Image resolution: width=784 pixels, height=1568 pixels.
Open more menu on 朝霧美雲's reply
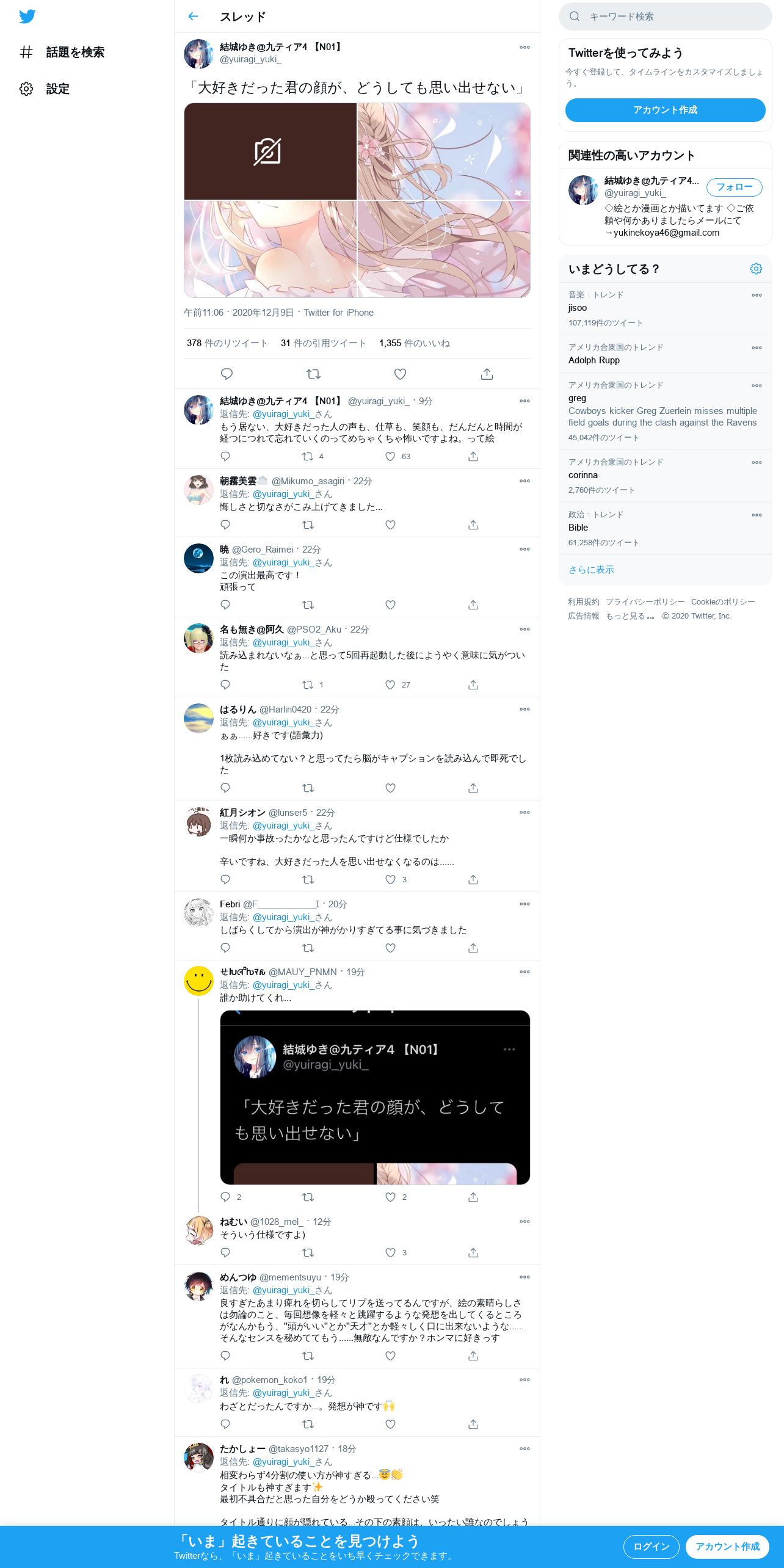click(x=524, y=481)
